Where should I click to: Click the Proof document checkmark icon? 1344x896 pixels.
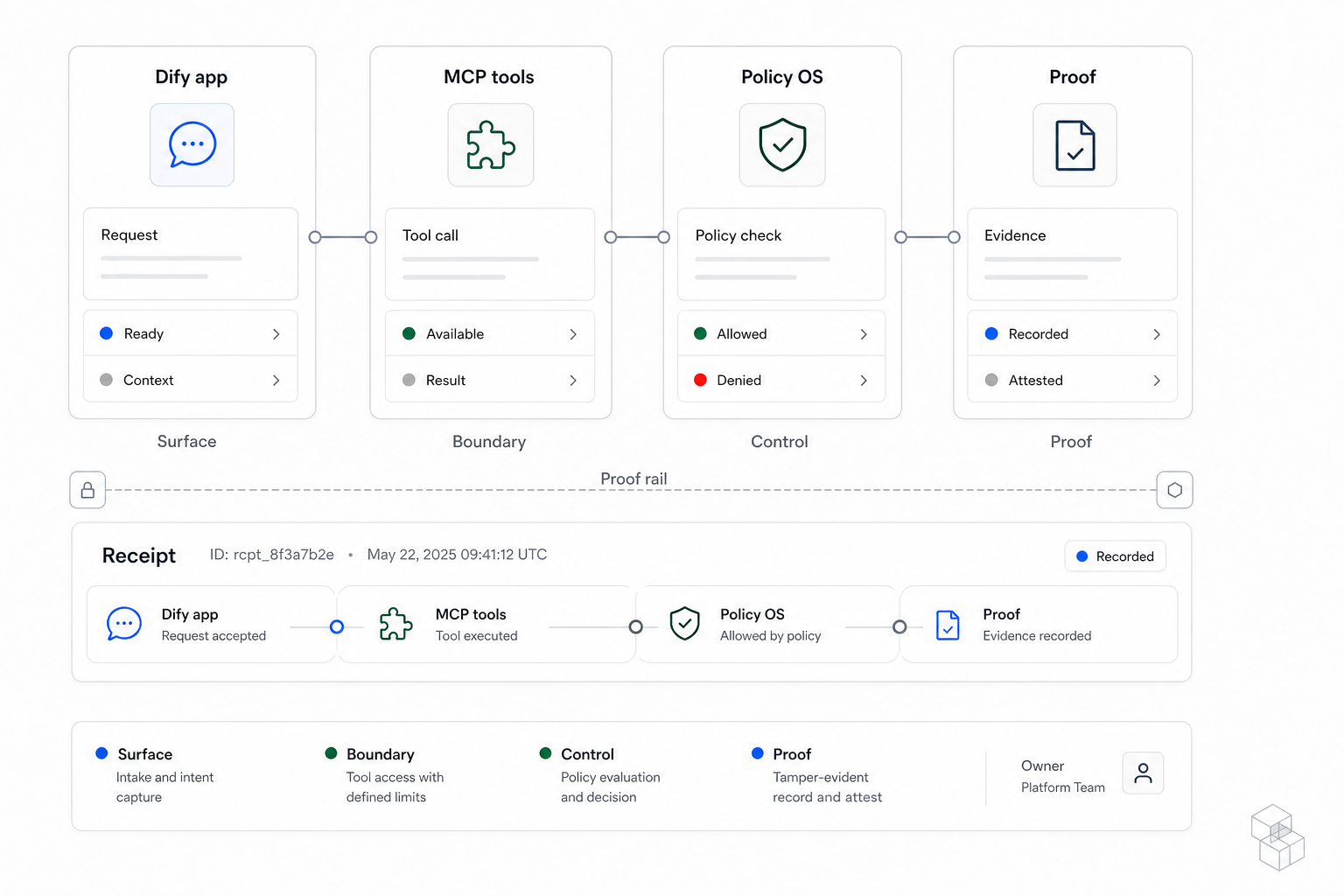pos(1074,144)
